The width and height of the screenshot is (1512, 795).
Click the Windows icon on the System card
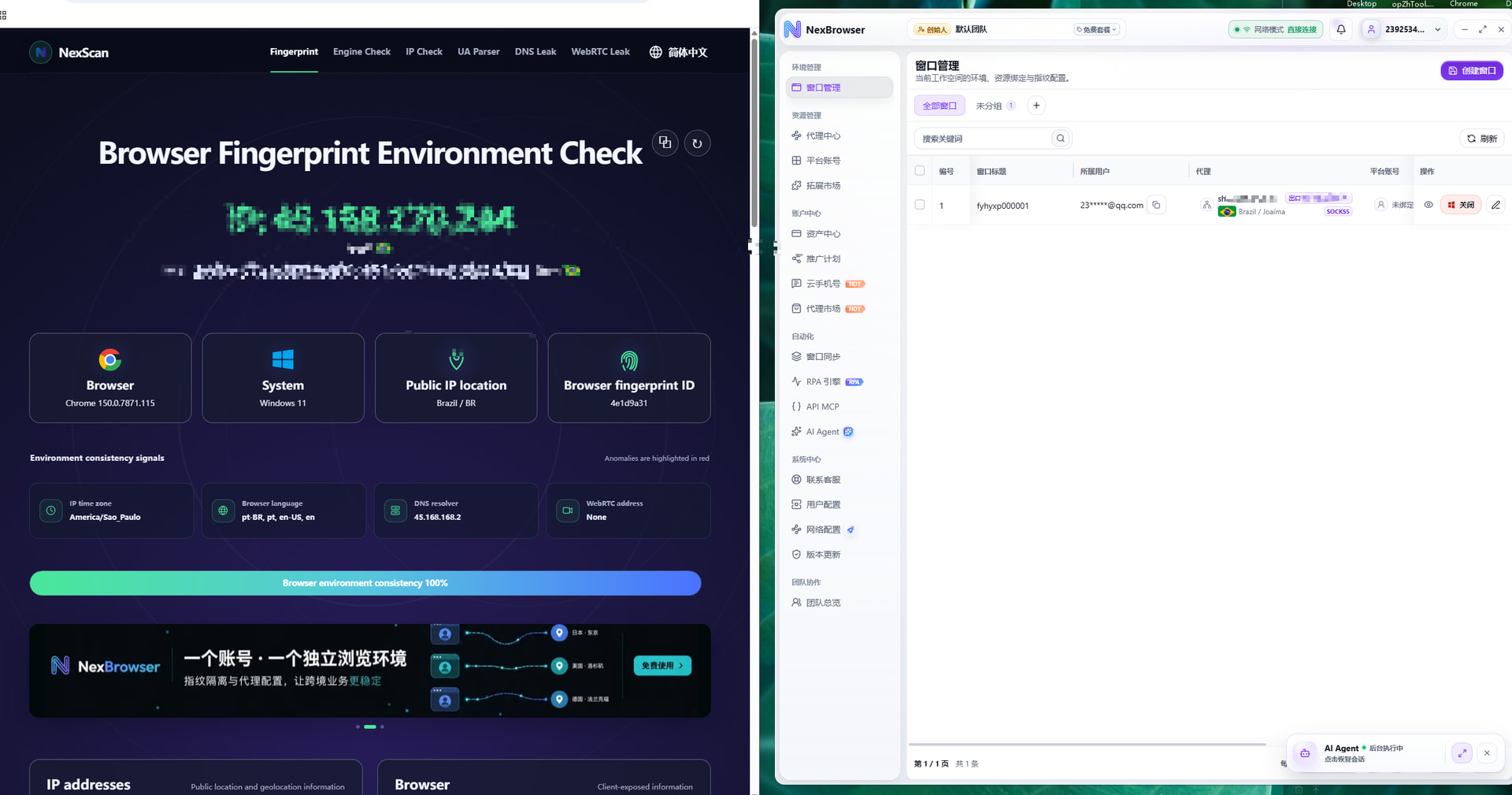point(283,359)
